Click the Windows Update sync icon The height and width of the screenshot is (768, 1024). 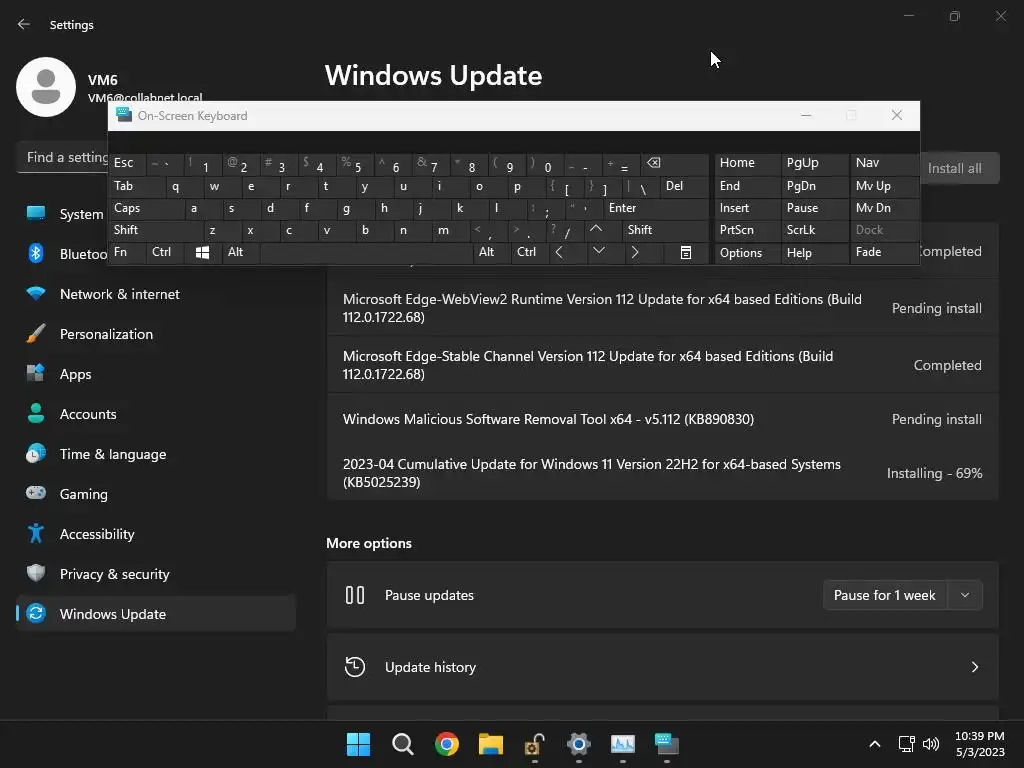pyautogui.click(x=36, y=613)
